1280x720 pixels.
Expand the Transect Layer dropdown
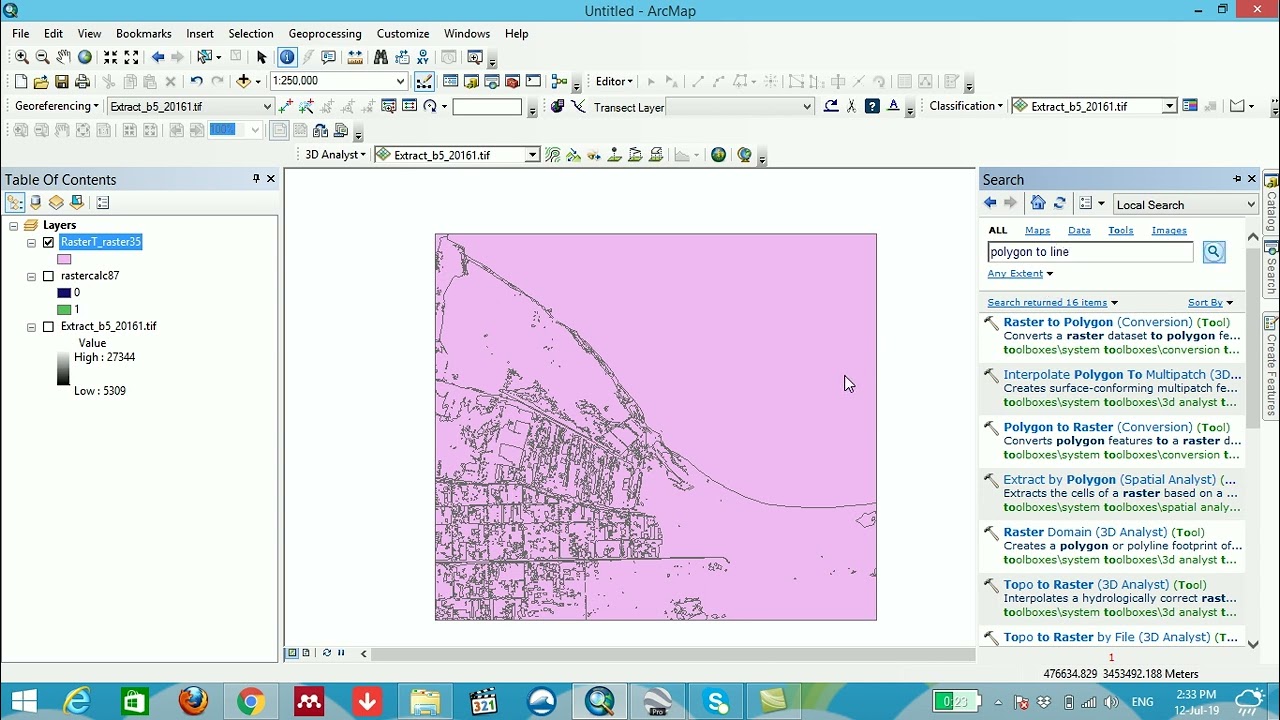click(x=806, y=107)
